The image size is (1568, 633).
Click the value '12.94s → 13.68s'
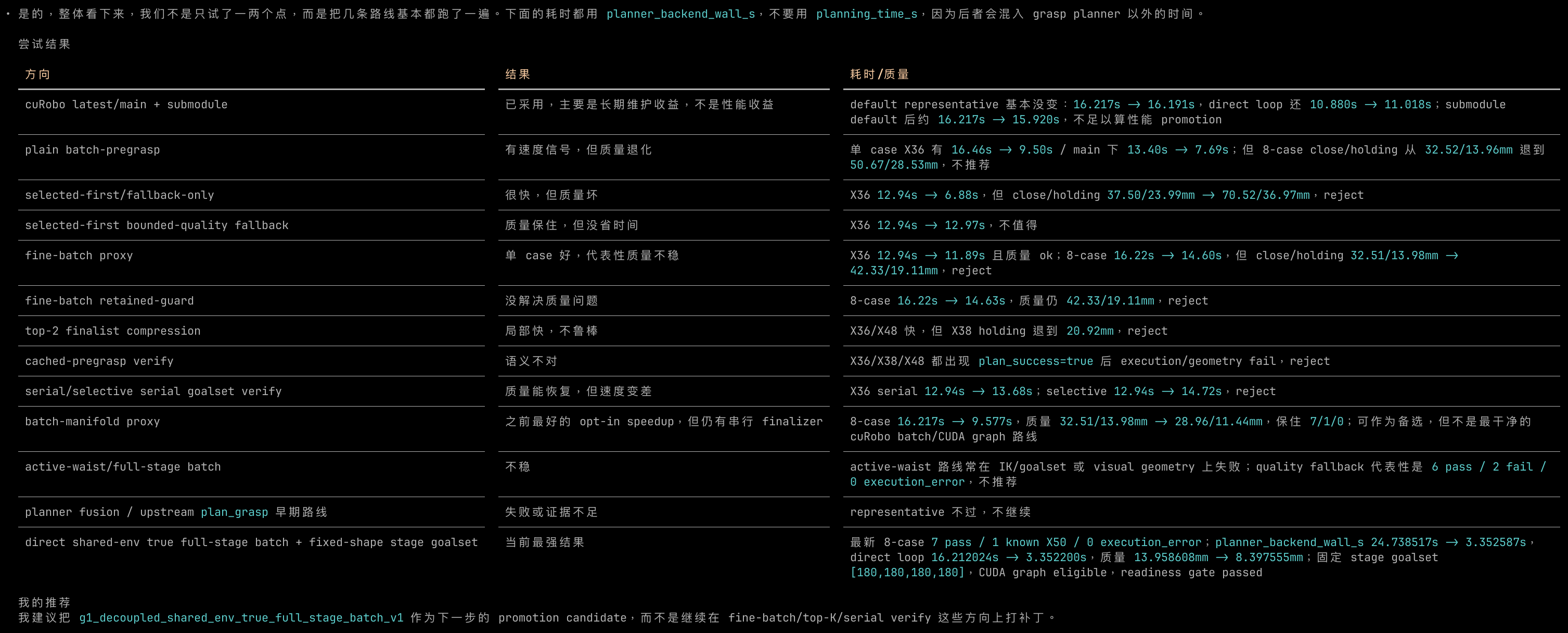point(979,391)
